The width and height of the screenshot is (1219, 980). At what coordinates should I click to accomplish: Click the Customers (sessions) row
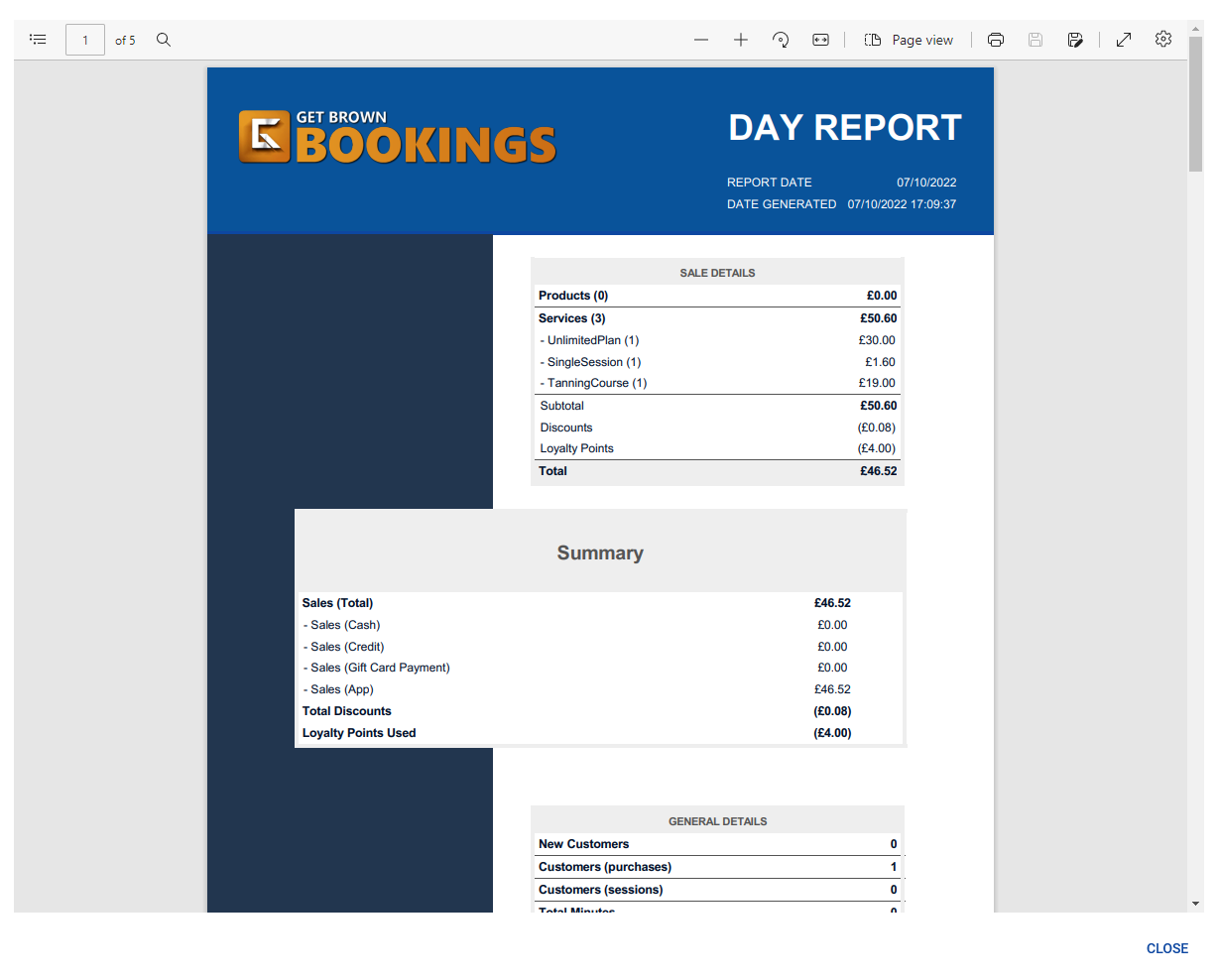pos(717,890)
